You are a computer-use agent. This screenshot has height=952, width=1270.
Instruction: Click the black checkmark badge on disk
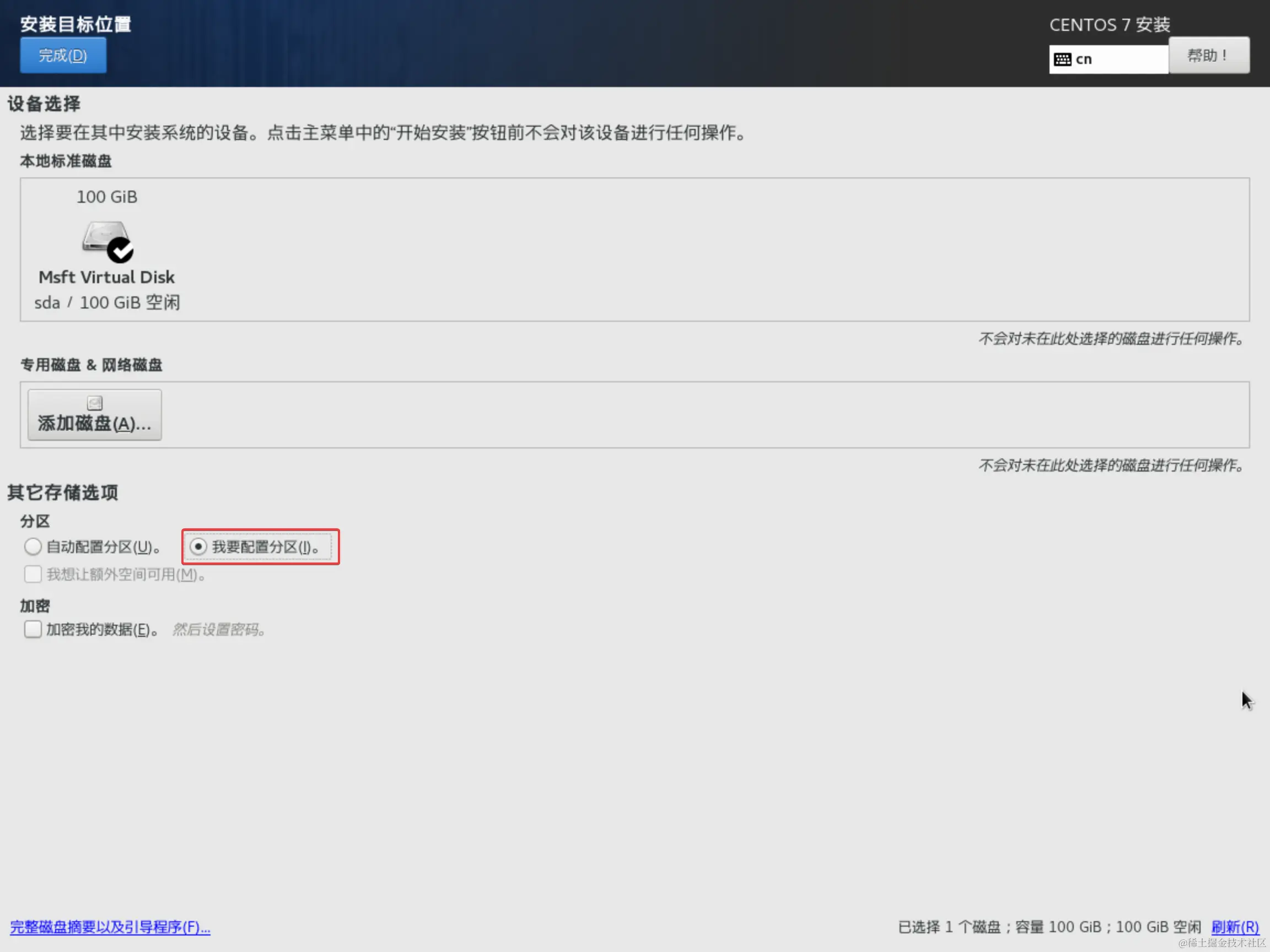pos(120,250)
